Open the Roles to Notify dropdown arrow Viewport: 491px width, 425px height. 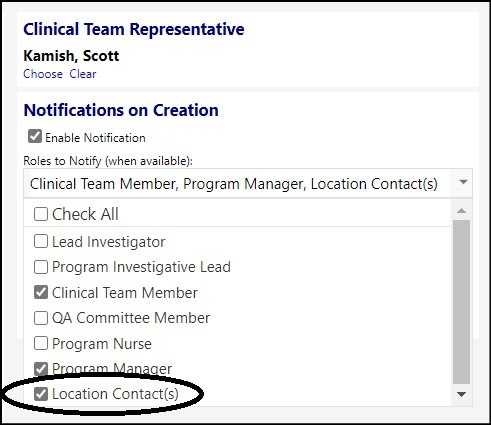pyautogui.click(x=463, y=182)
